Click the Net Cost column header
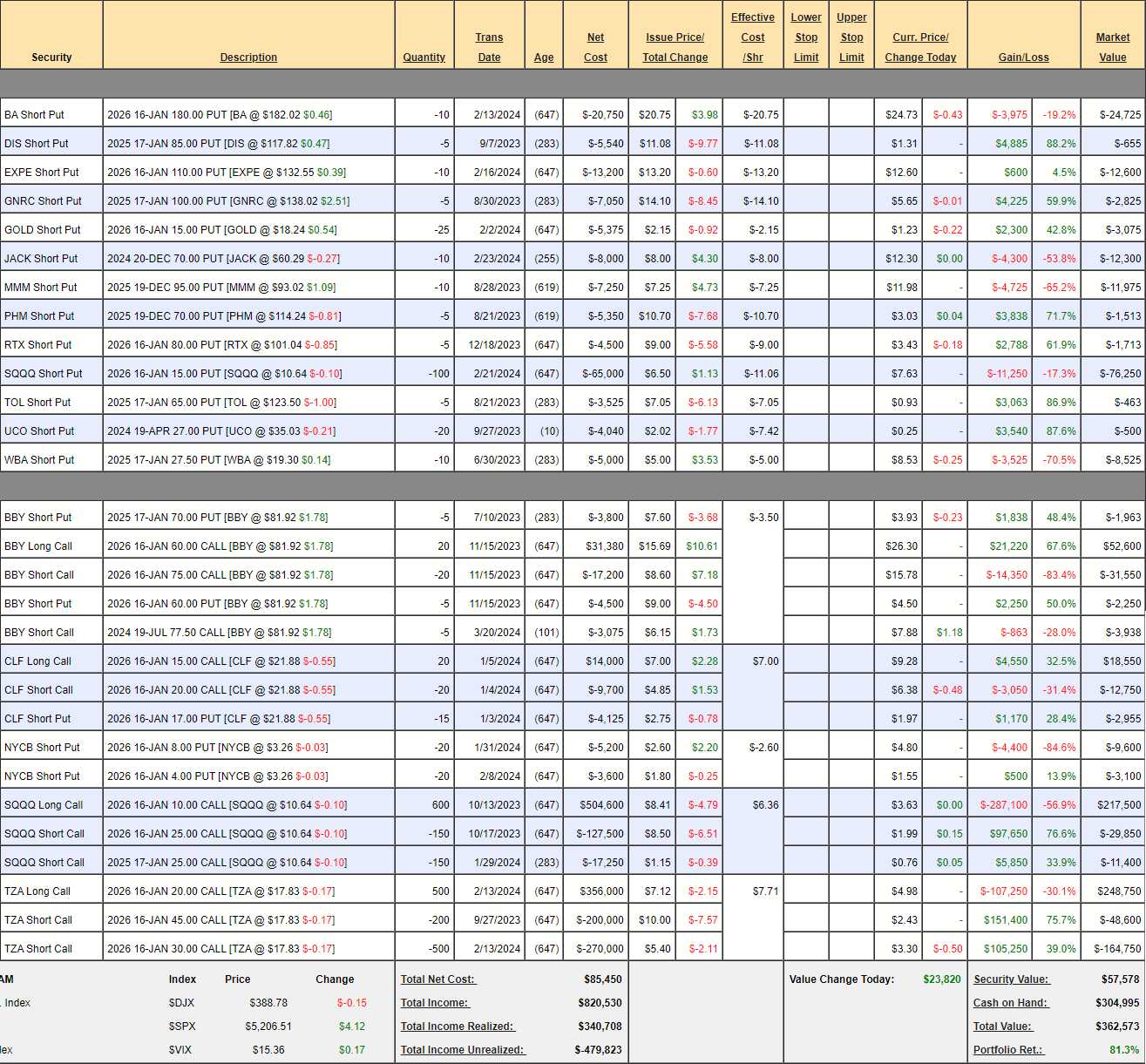The width and height of the screenshot is (1146, 1064). [595, 47]
